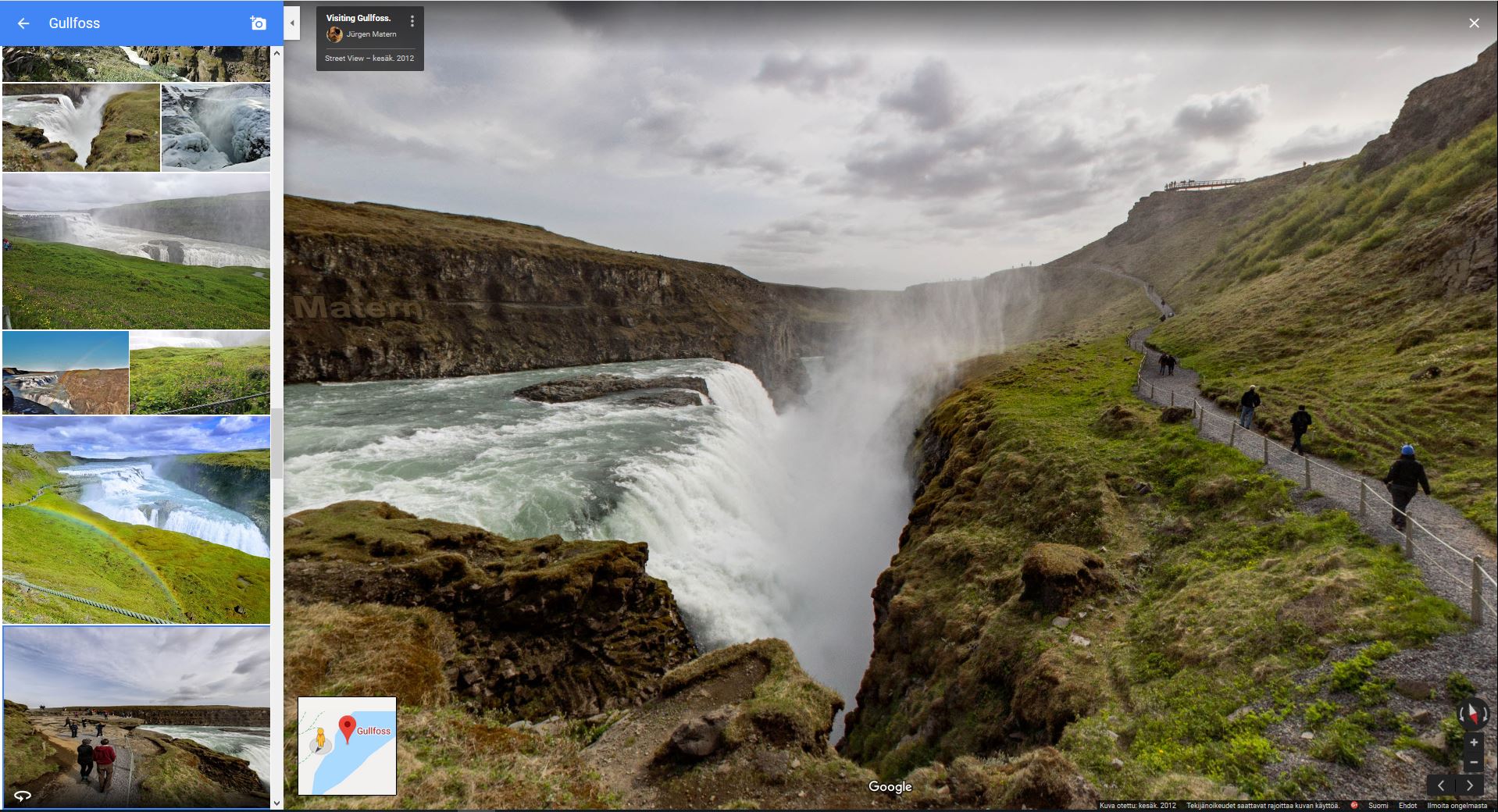Select the frozen icy waterfall thumbnail
Viewport: 1498px width, 812px height.
[216, 127]
